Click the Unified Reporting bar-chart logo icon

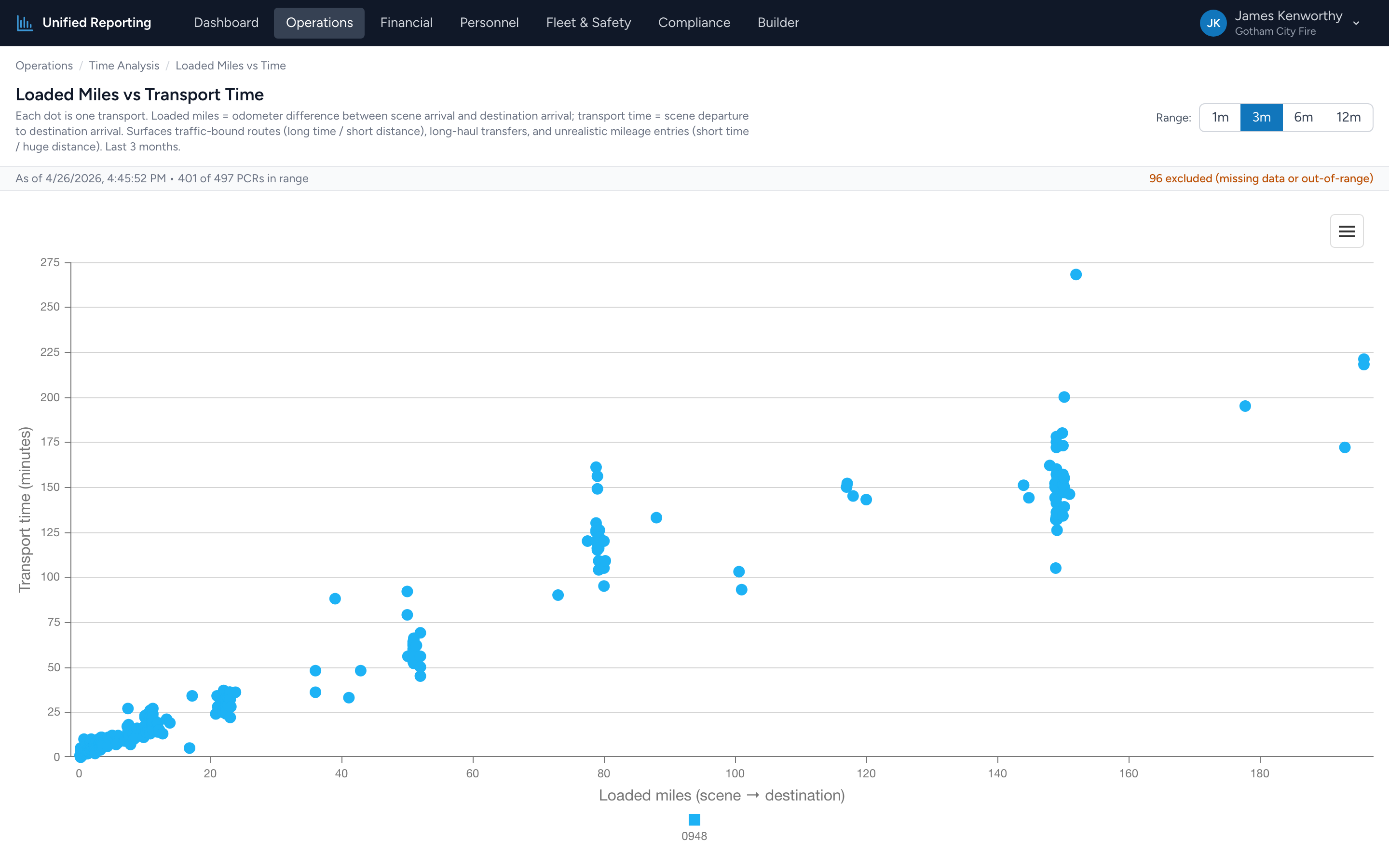[25, 23]
